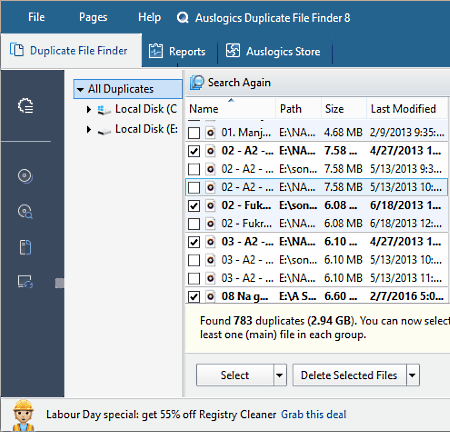Check the box for 01. Manj... file
The image size is (450, 432).
[x=194, y=133]
